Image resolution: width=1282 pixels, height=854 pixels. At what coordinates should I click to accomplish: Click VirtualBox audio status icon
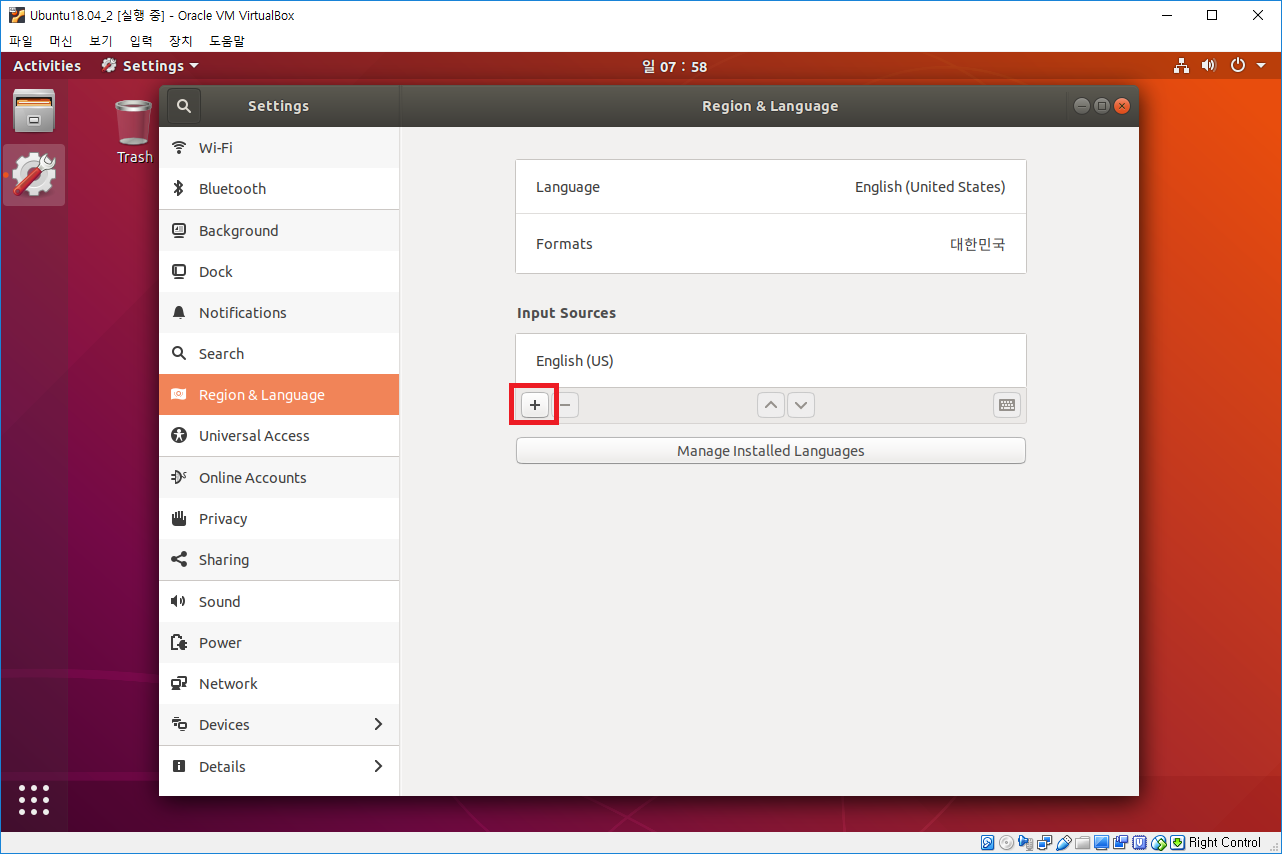click(1025, 843)
